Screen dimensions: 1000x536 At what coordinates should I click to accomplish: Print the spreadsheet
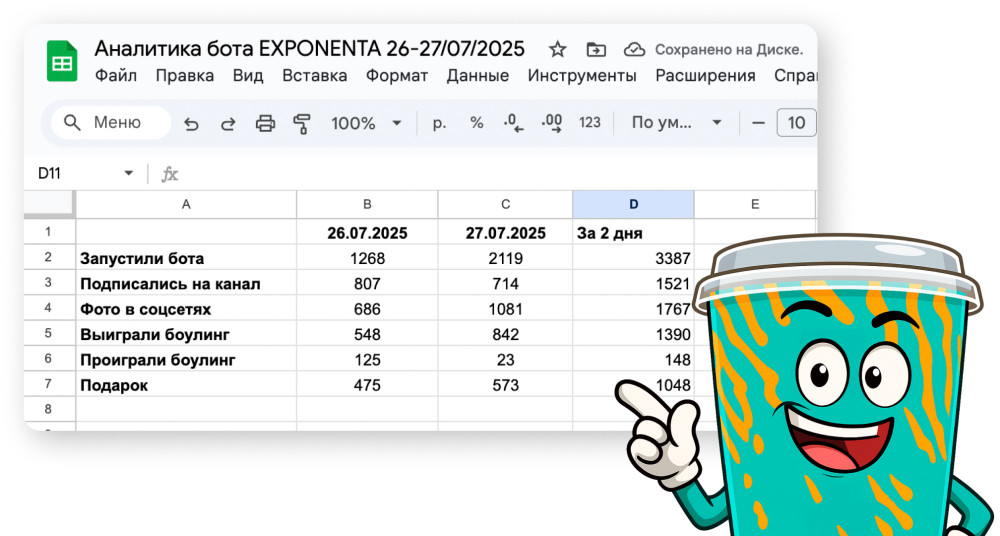(265, 123)
